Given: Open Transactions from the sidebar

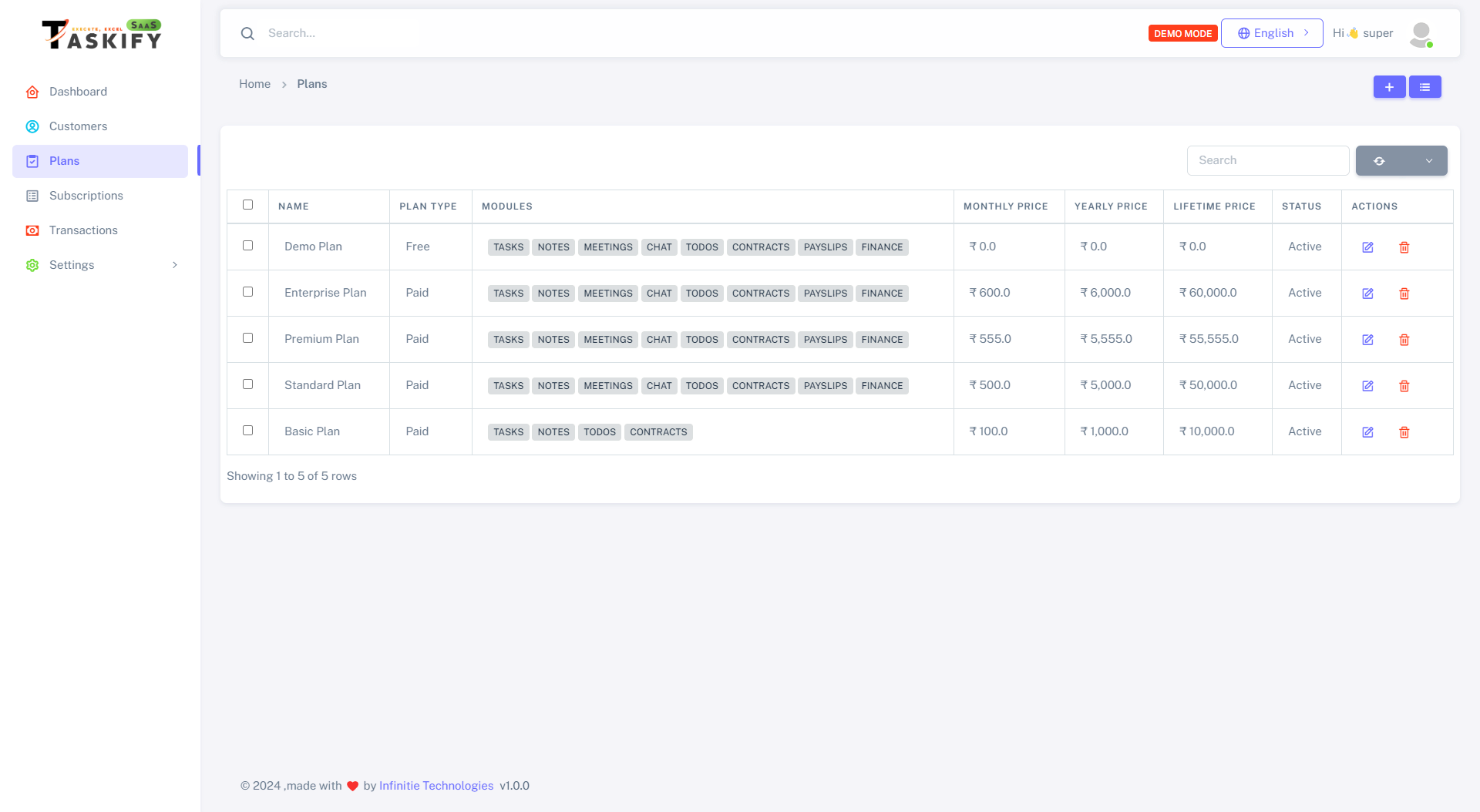Looking at the screenshot, I should [x=83, y=230].
